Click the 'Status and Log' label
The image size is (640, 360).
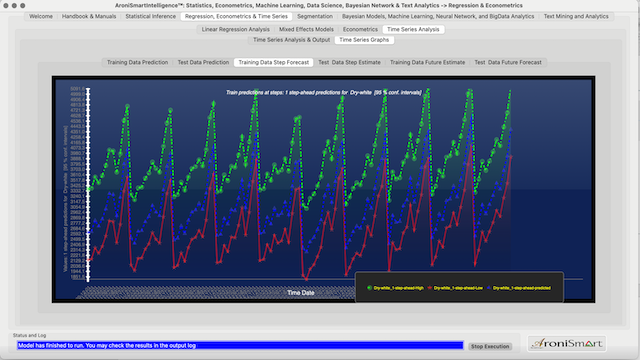(29, 336)
